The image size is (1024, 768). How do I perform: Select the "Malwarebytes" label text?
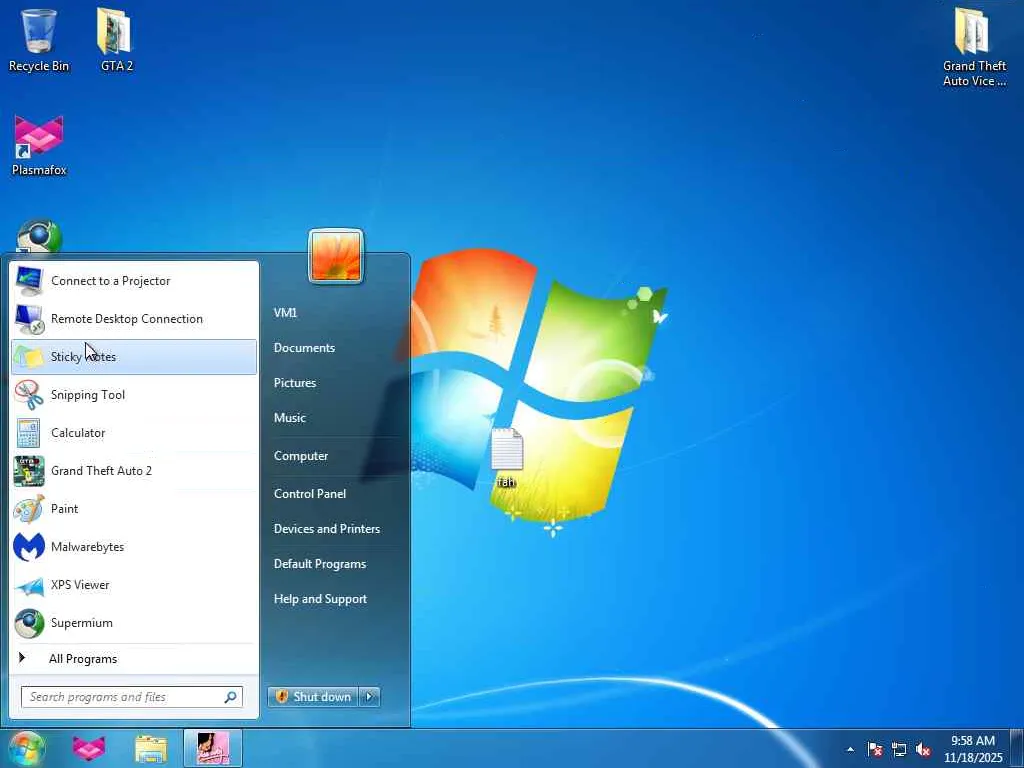88,547
